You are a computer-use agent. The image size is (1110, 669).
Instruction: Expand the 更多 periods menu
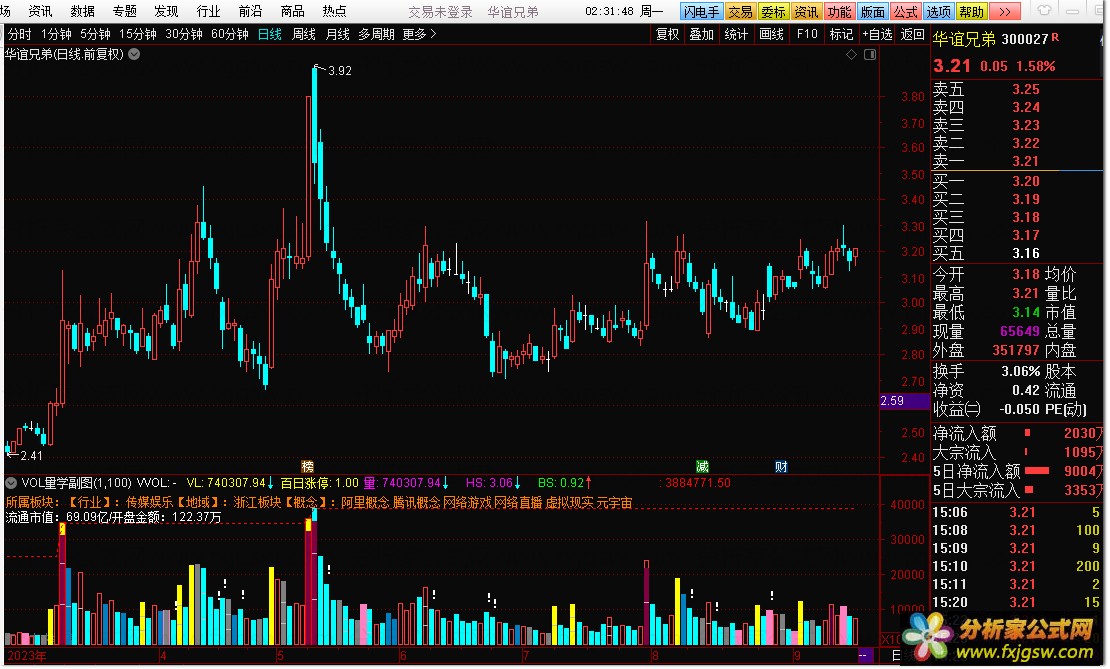419,34
